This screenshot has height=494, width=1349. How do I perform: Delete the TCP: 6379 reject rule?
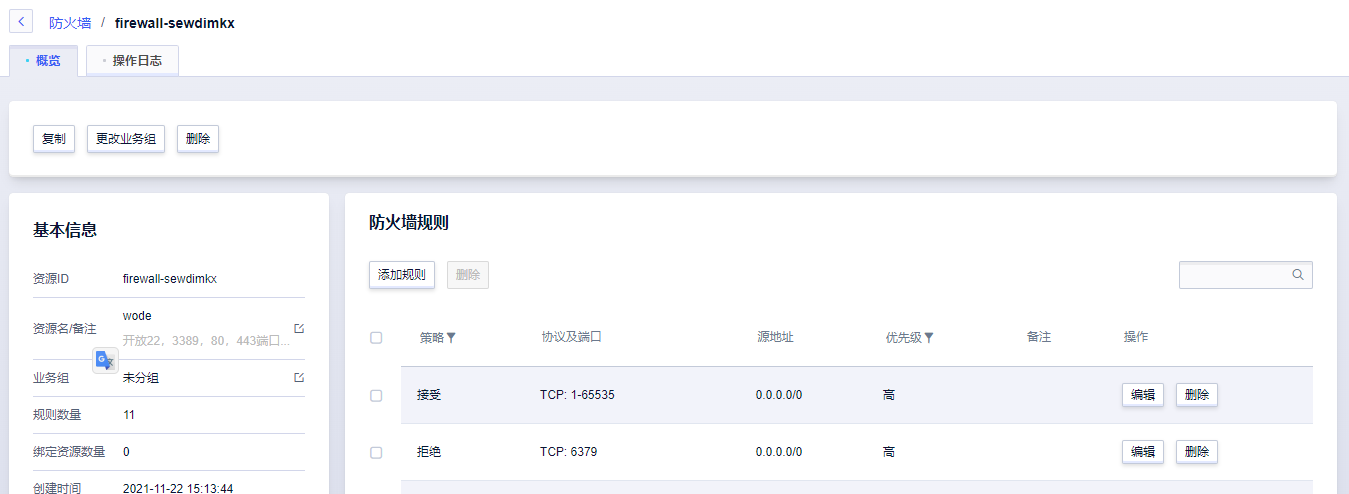[1196, 452]
